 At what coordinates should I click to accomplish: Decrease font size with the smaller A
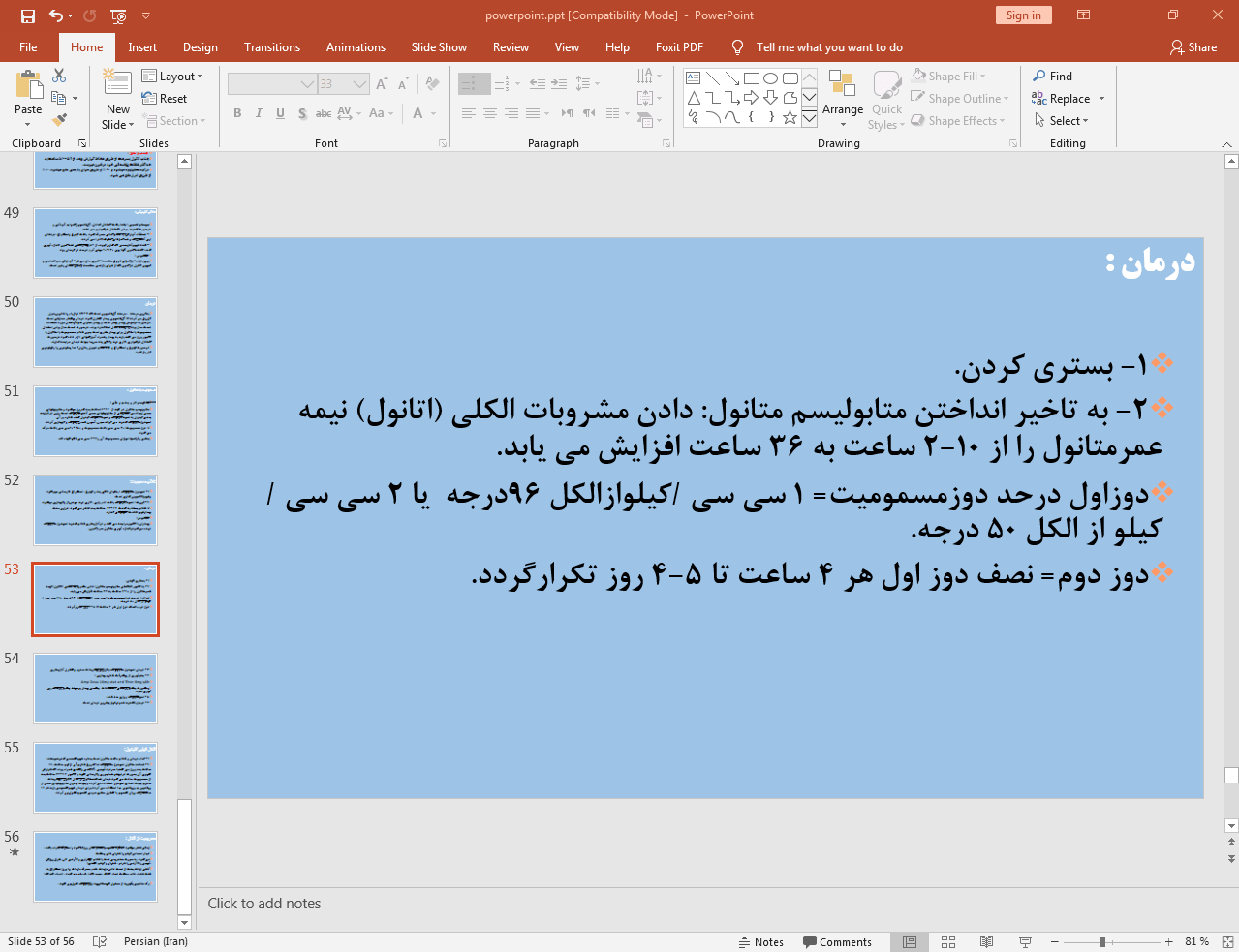403,84
